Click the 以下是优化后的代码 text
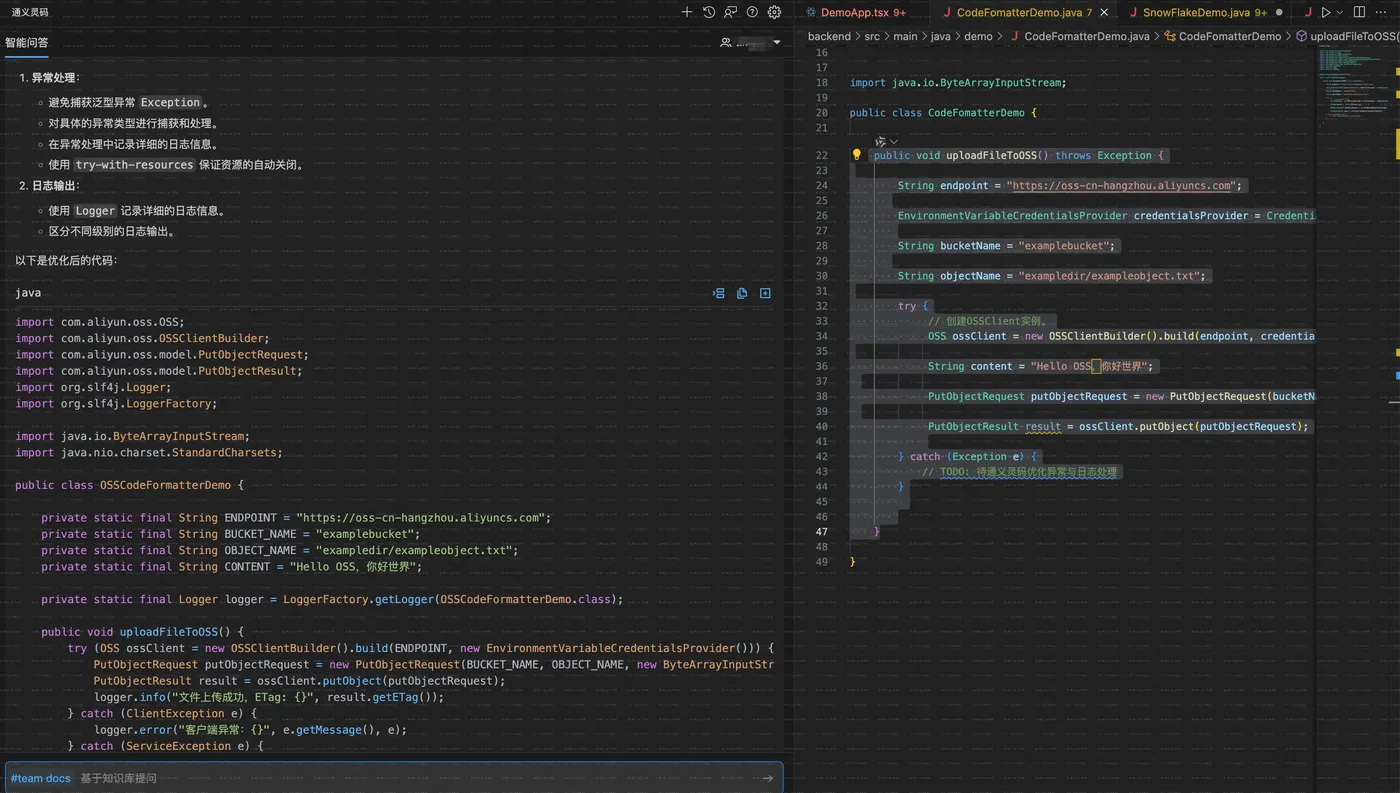Image resolution: width=1400 pixels, height=793 pixels. 66,260
